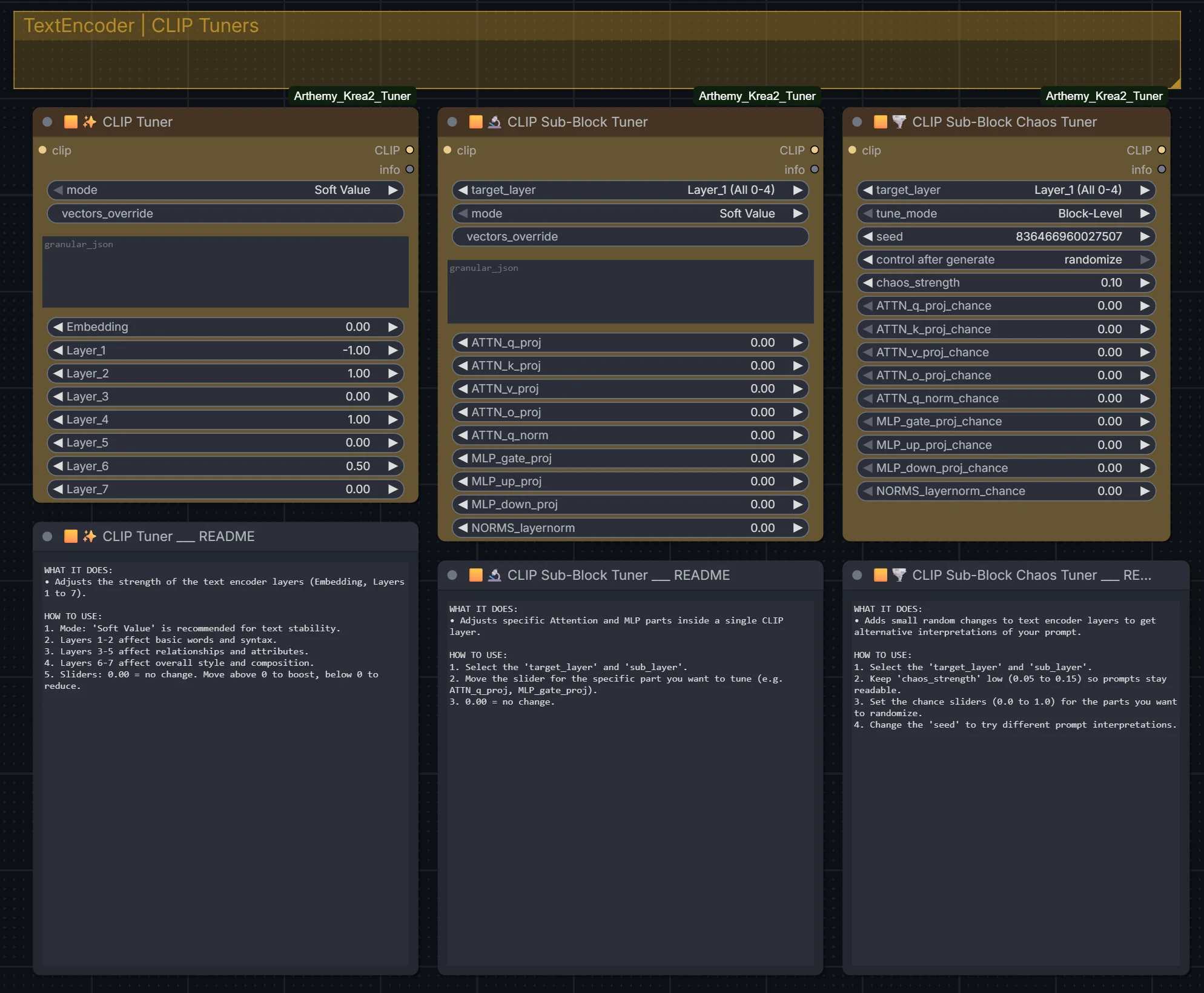
Task: Click the README text of CLIP Sub-Block Tuner
Action: 630,782
